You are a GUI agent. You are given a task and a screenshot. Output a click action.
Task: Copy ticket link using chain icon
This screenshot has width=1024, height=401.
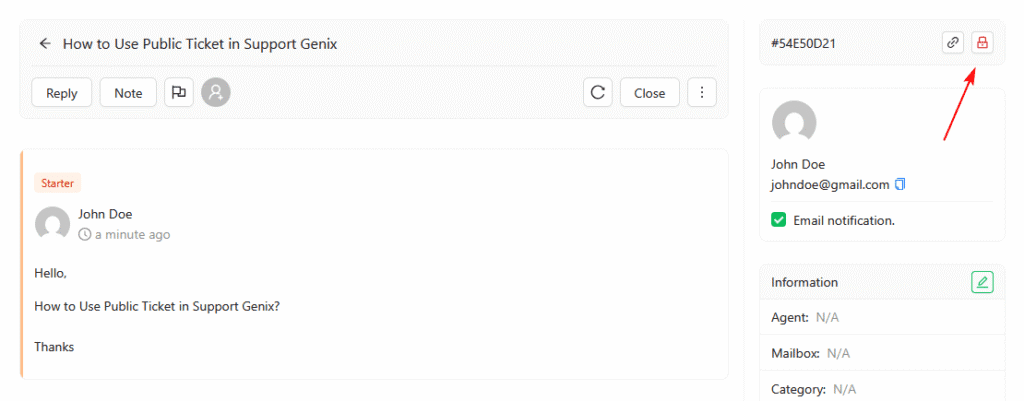click(x=953, y=43)
